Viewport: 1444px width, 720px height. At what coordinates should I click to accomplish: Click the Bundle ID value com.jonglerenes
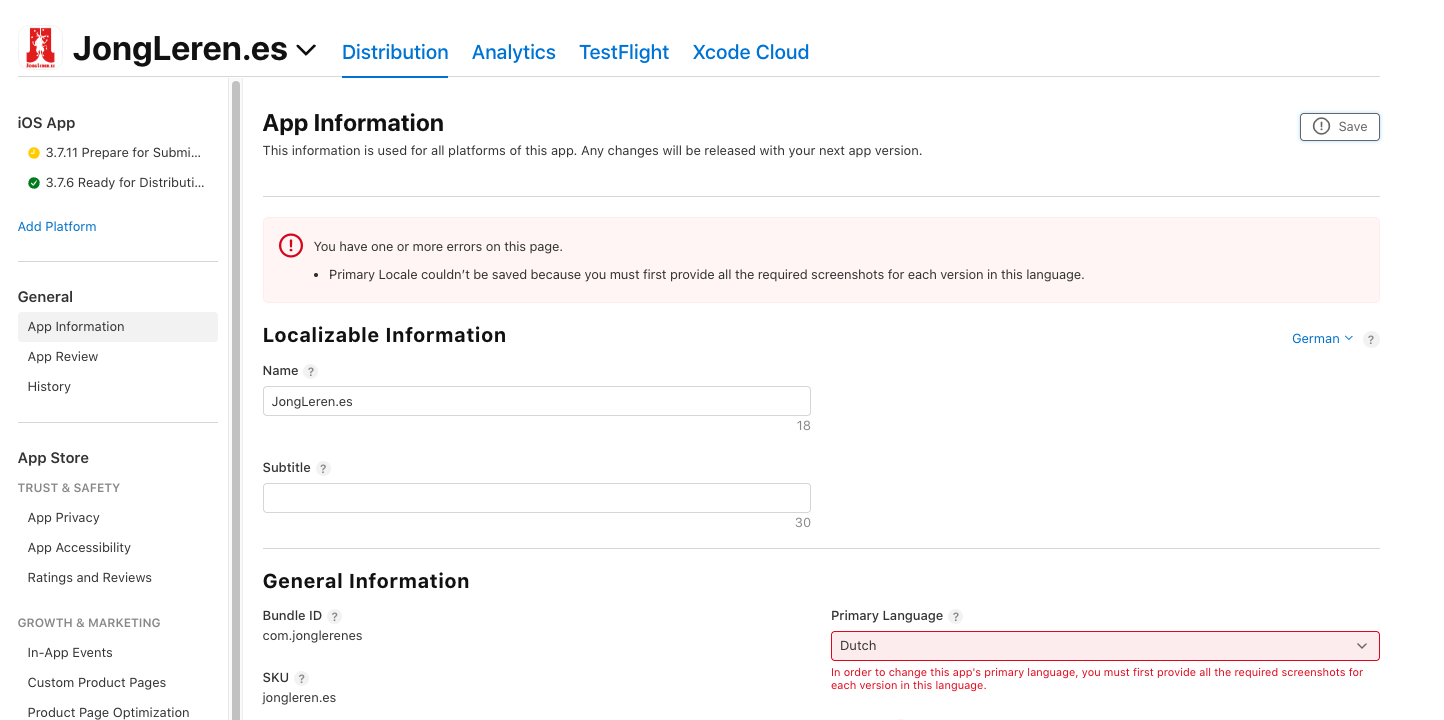click(313, 636)
